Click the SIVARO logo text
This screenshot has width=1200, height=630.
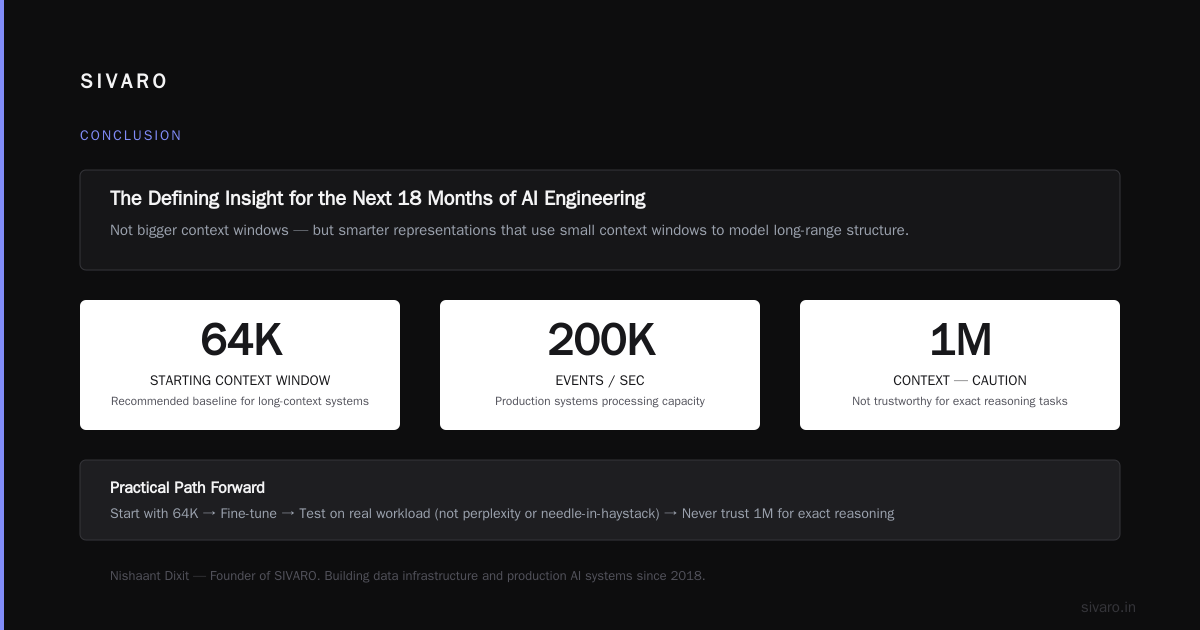(124, 82)
